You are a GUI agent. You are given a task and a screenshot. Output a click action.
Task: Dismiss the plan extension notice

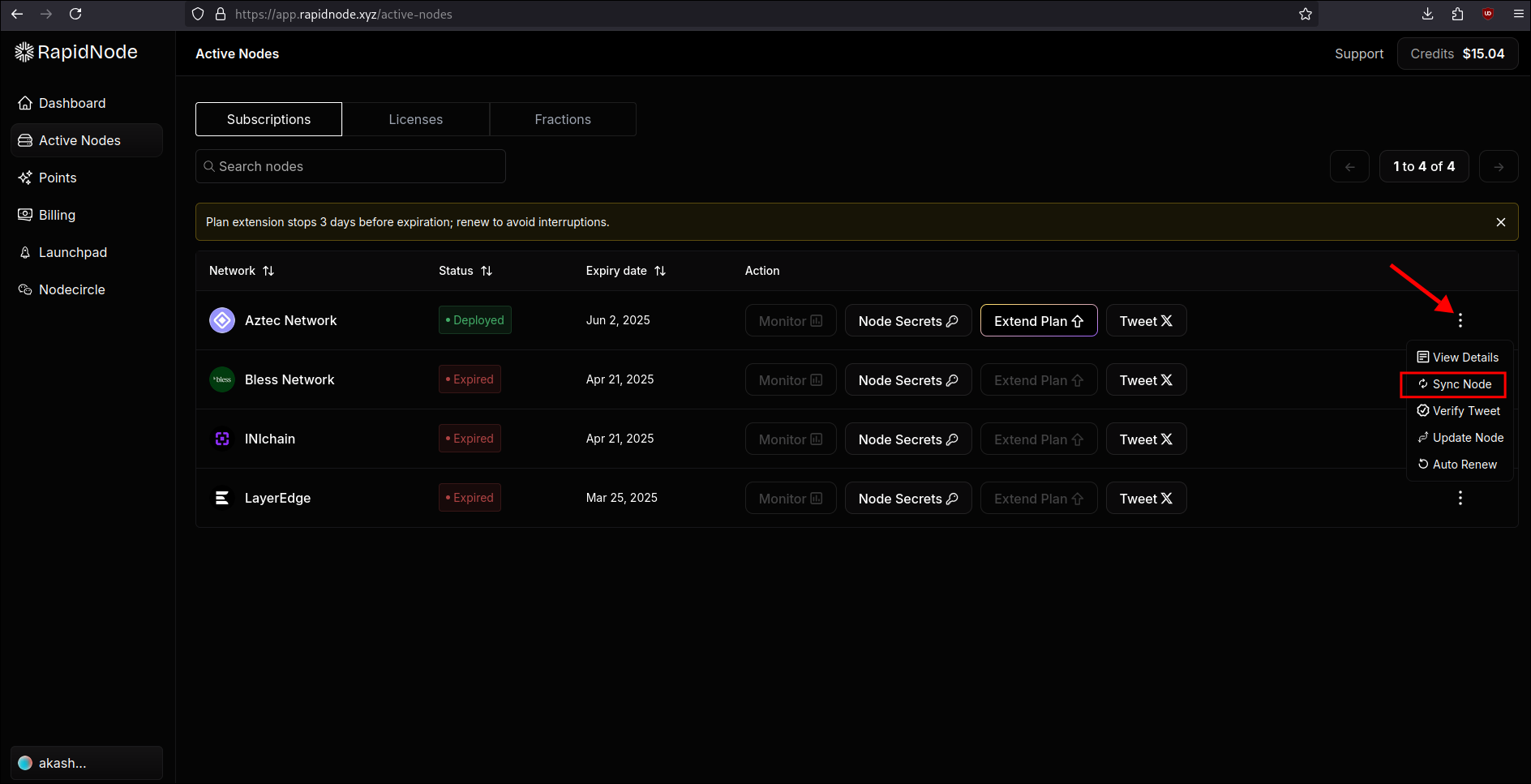pyautogui.click(x=1501, y=222)
